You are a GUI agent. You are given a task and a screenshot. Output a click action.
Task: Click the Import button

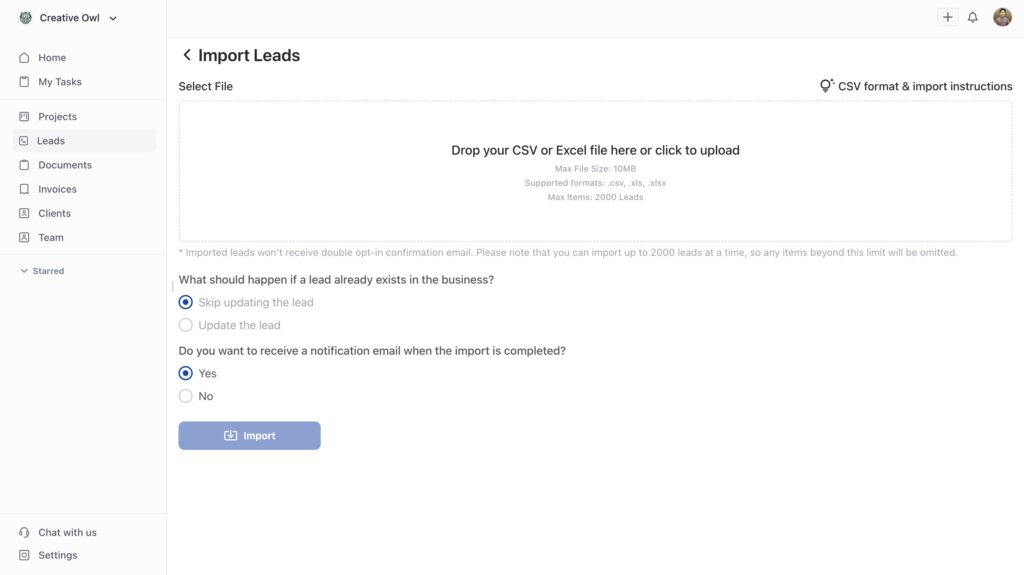pos(249,436)
